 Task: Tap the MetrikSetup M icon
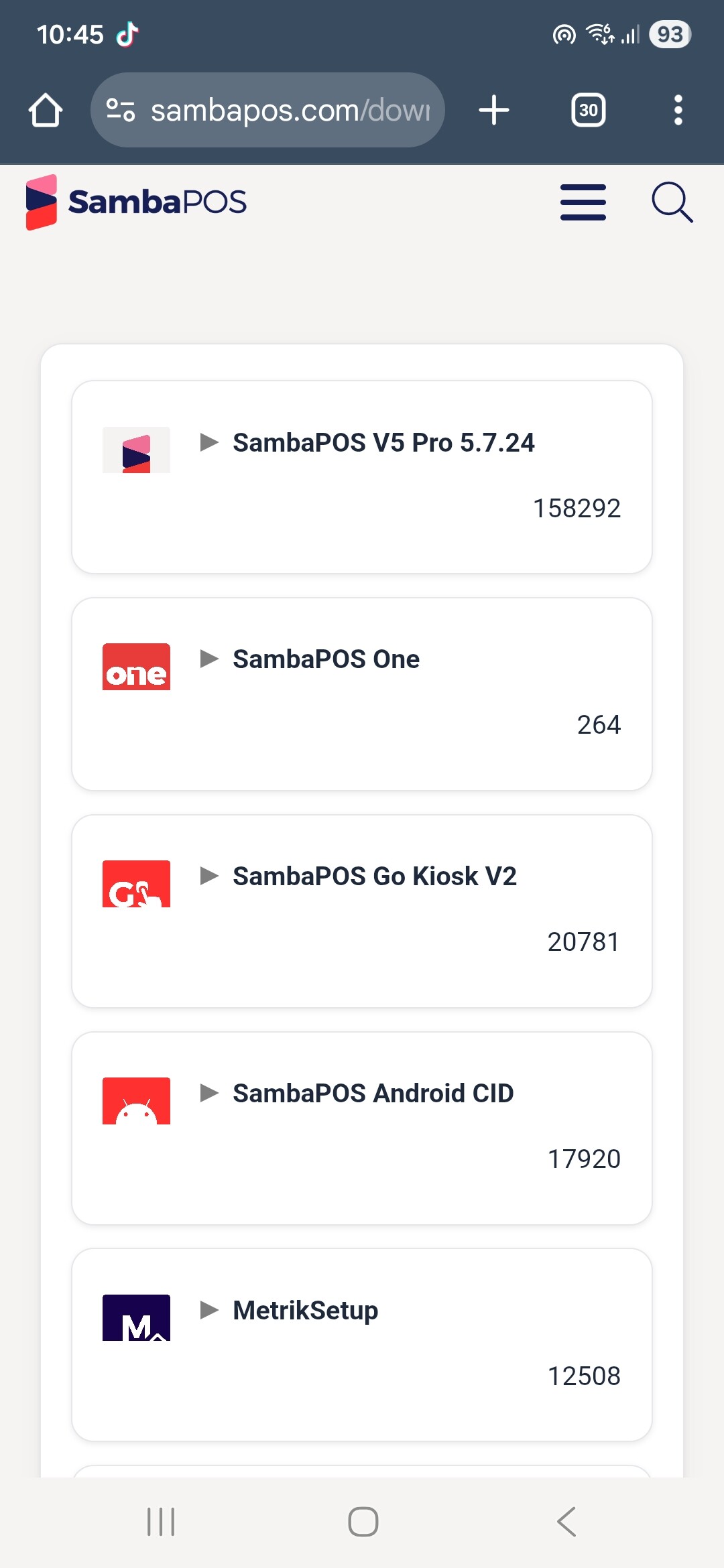pos(136,1318)
